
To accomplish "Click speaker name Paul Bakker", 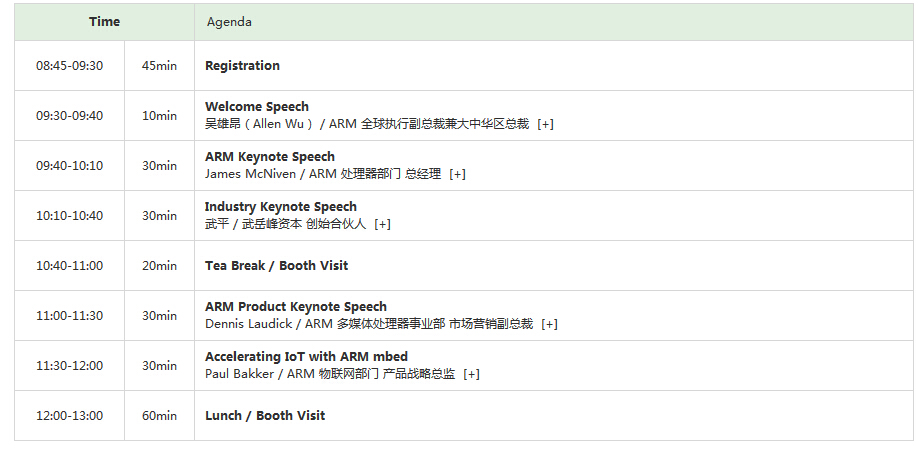I will (239, 374).
